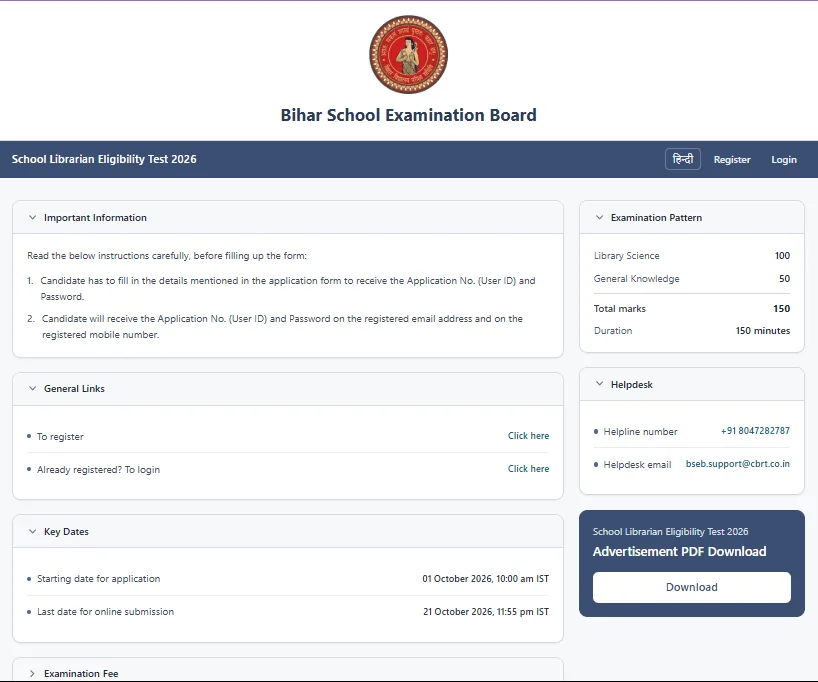Click the read instructions carefully sentence
The height and width of the screenshot is (682, 818).
pos(167,256)
